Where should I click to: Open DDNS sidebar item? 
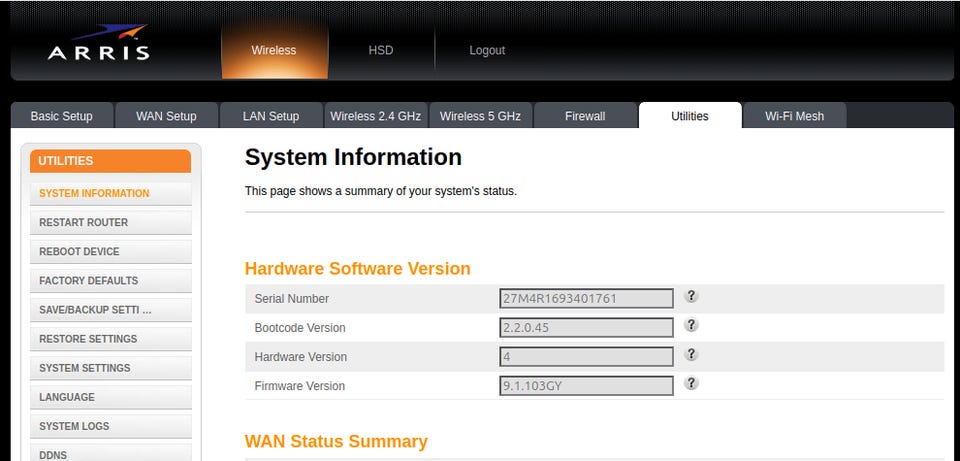pos(111,453)
